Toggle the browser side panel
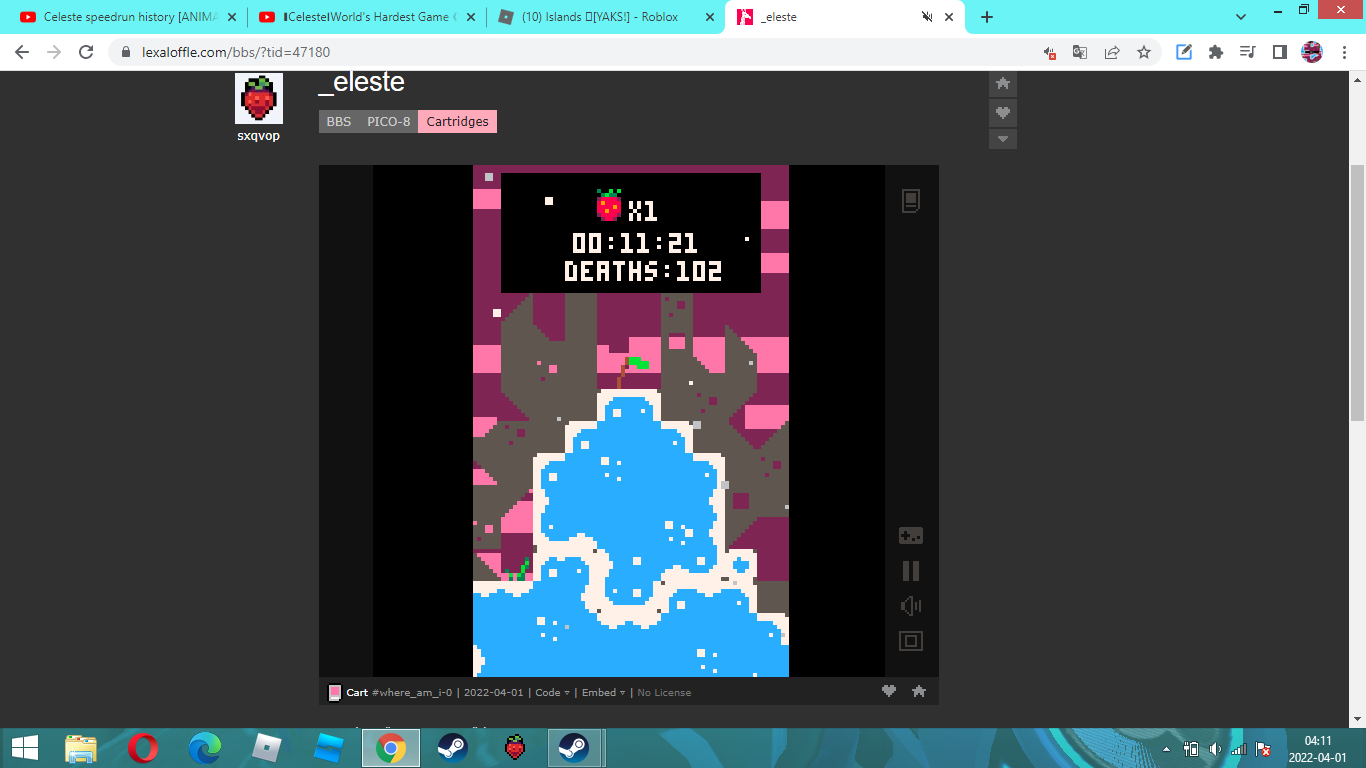1366x768 pixels. coord(1279,52)
